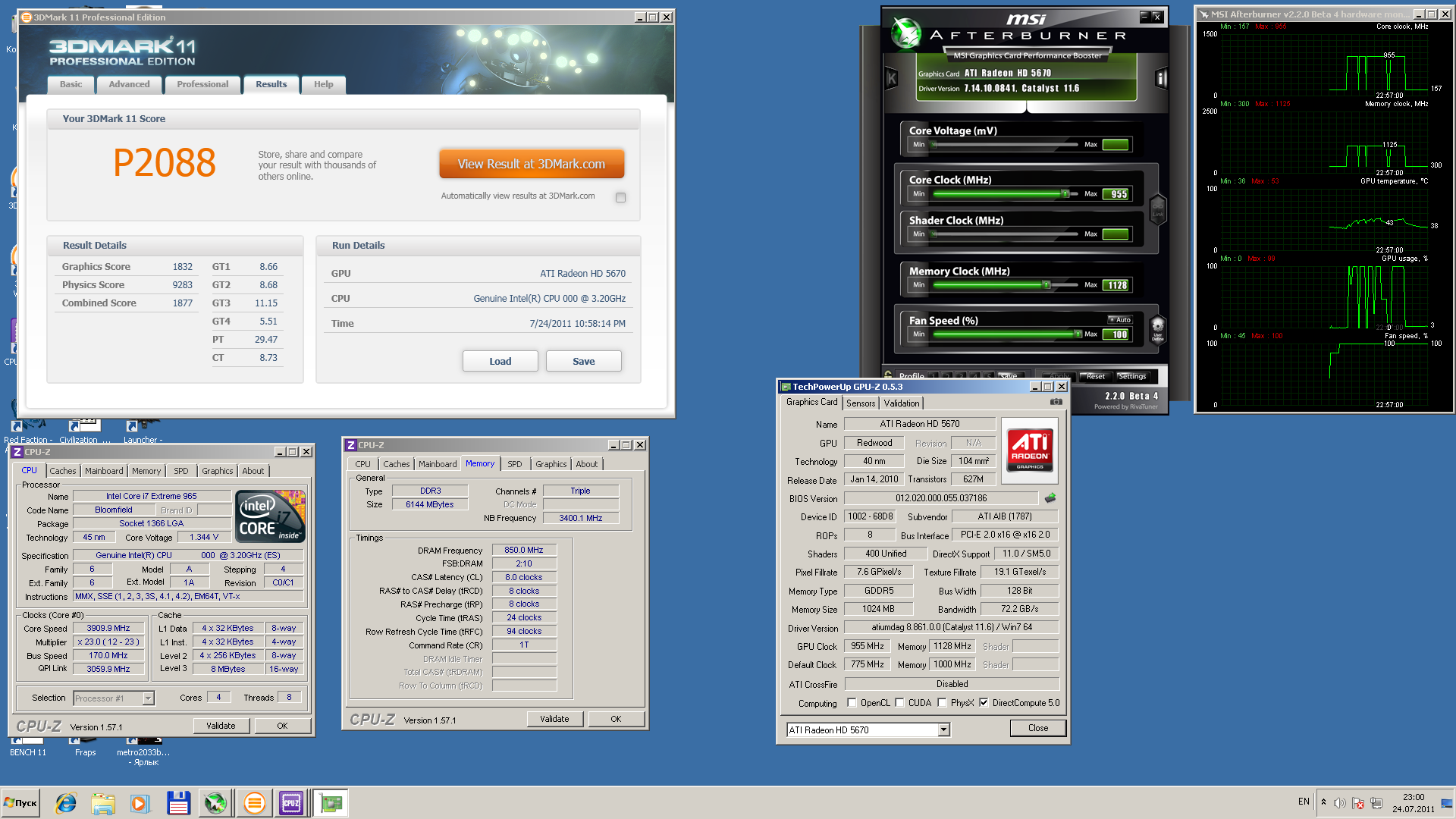Click the orange 3DMark taskbar icon

coord(255,803)
